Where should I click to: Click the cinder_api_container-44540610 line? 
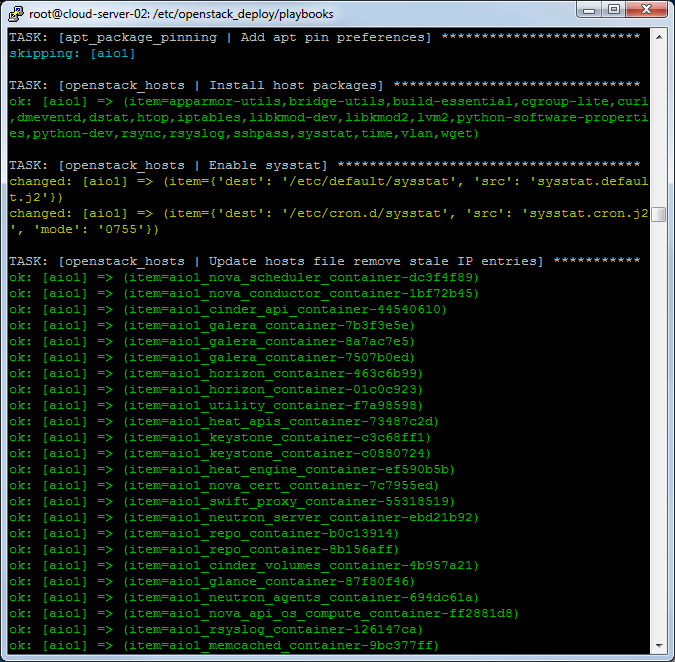[228, 309]
